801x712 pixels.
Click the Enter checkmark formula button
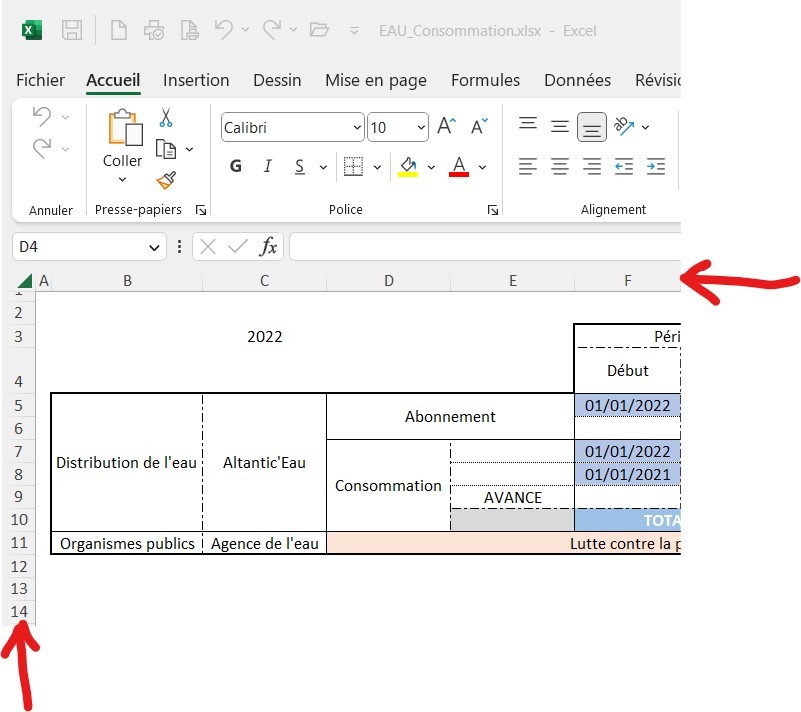coord(238,247)
